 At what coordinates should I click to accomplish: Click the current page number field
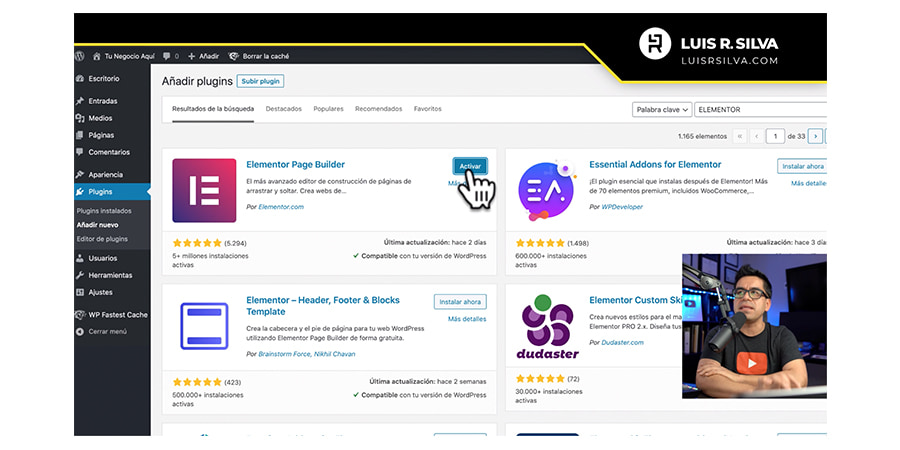775,137
